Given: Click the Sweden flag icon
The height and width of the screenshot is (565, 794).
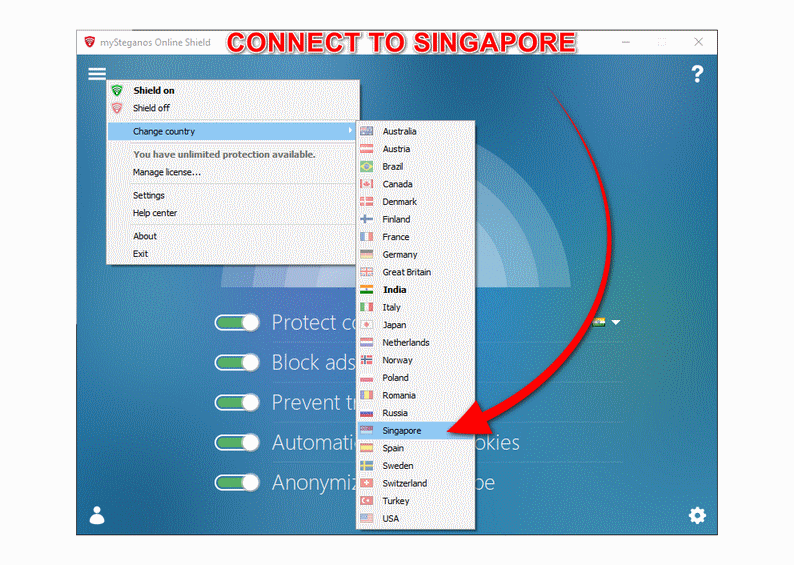Looking at the screenshot, I should [367, 465].
